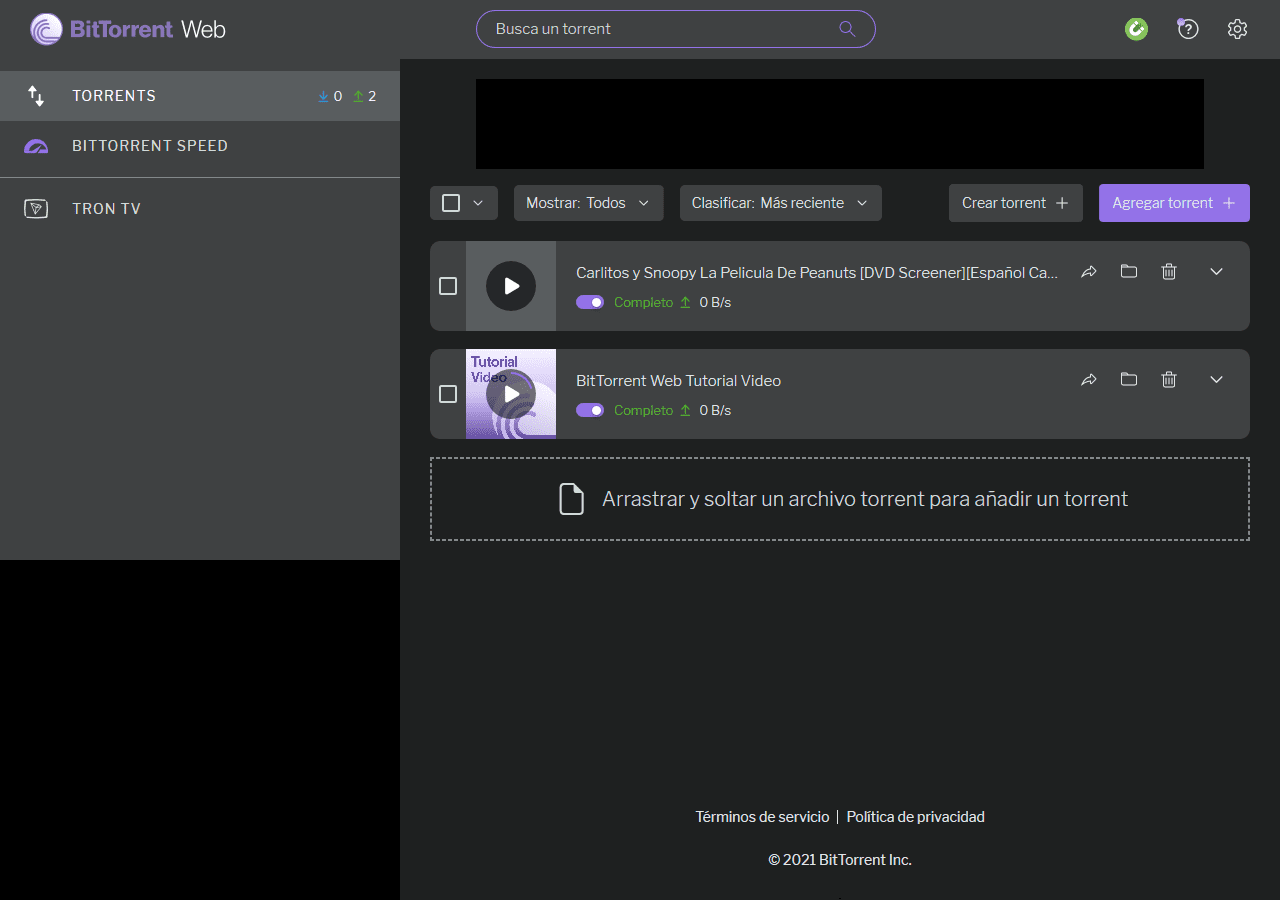The image size is (1280, 900).
Task: Click the Agregar torrent button
Action: click(x=1173, y=203)
